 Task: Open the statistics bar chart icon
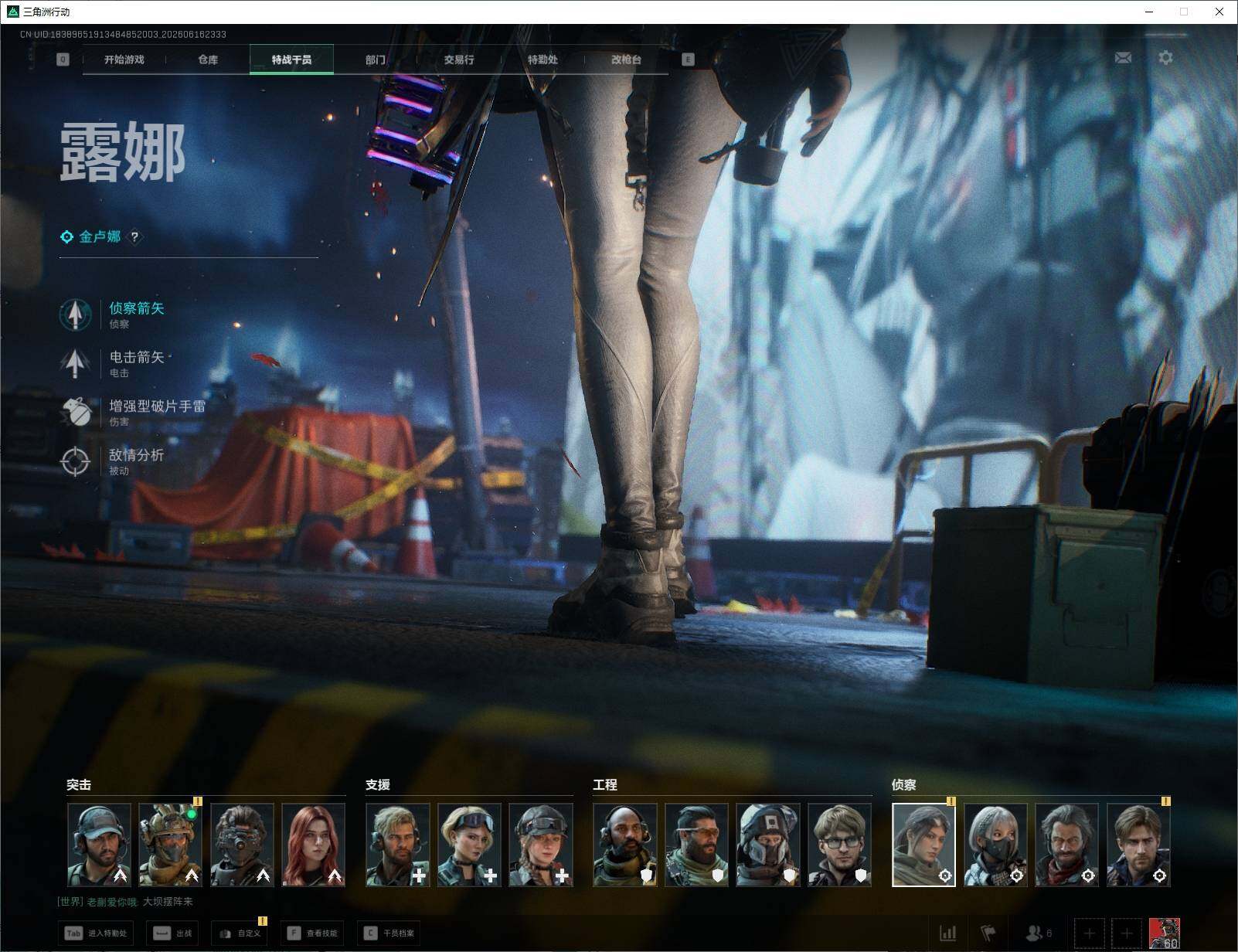[947, 933]
